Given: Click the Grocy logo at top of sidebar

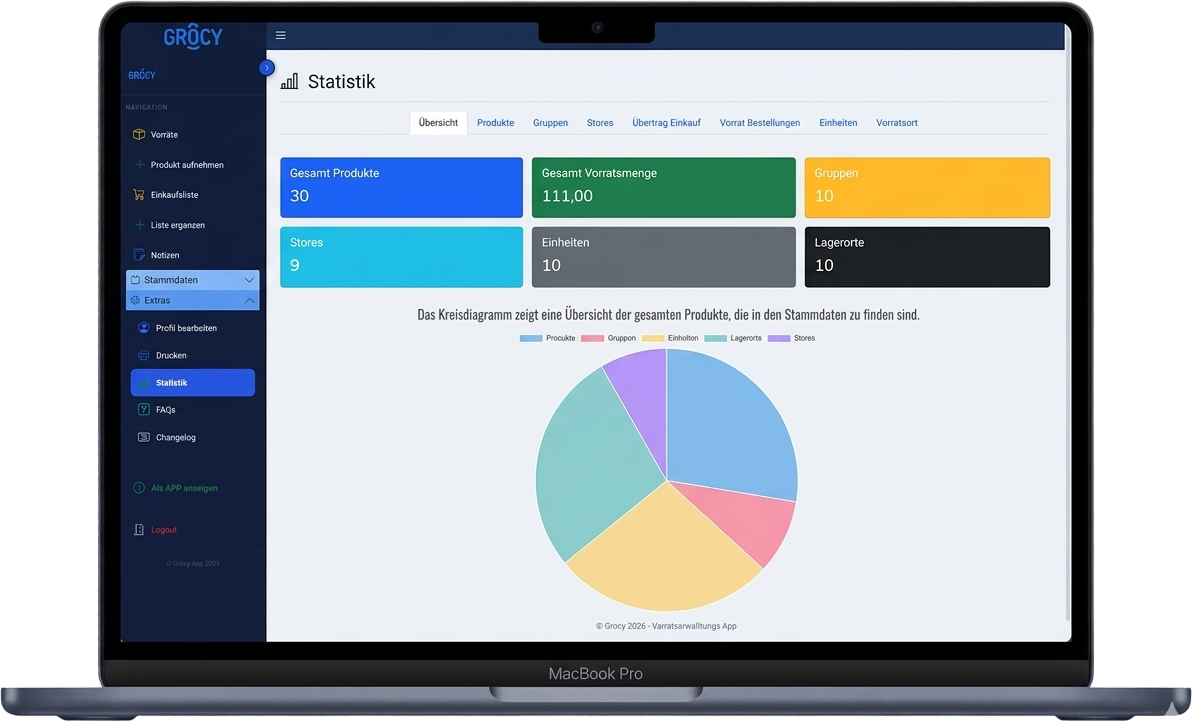Looking at the screenshot, I should pos(193,37).
